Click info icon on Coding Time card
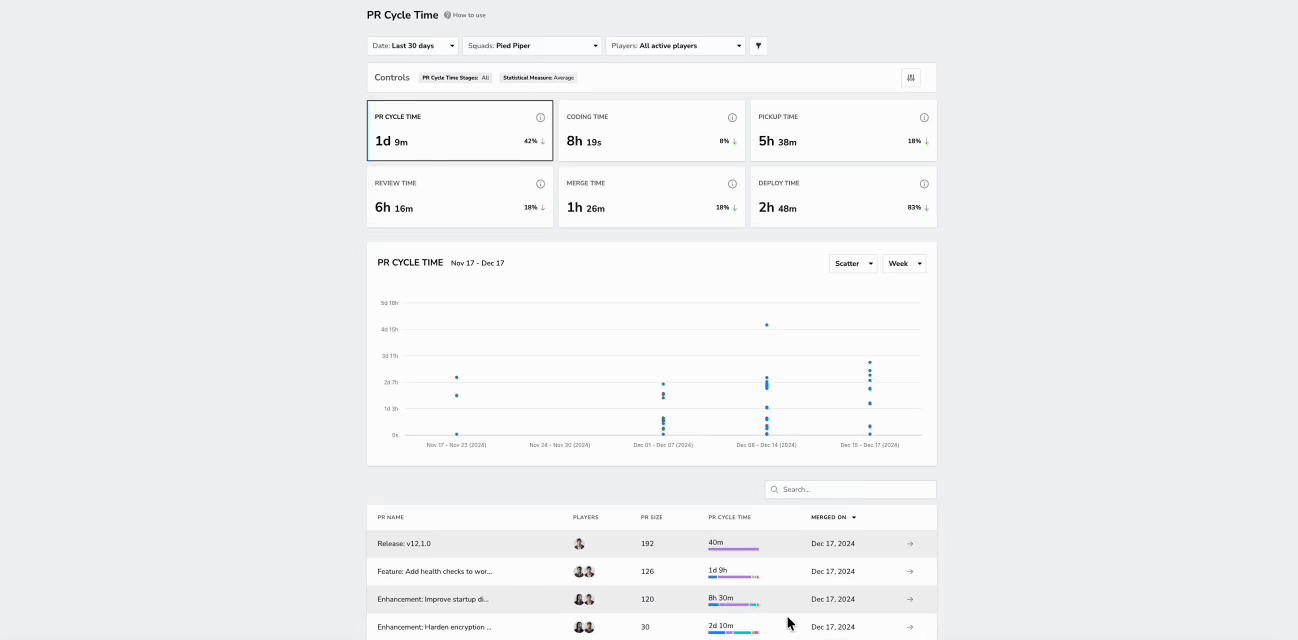 tap(732, 118)
